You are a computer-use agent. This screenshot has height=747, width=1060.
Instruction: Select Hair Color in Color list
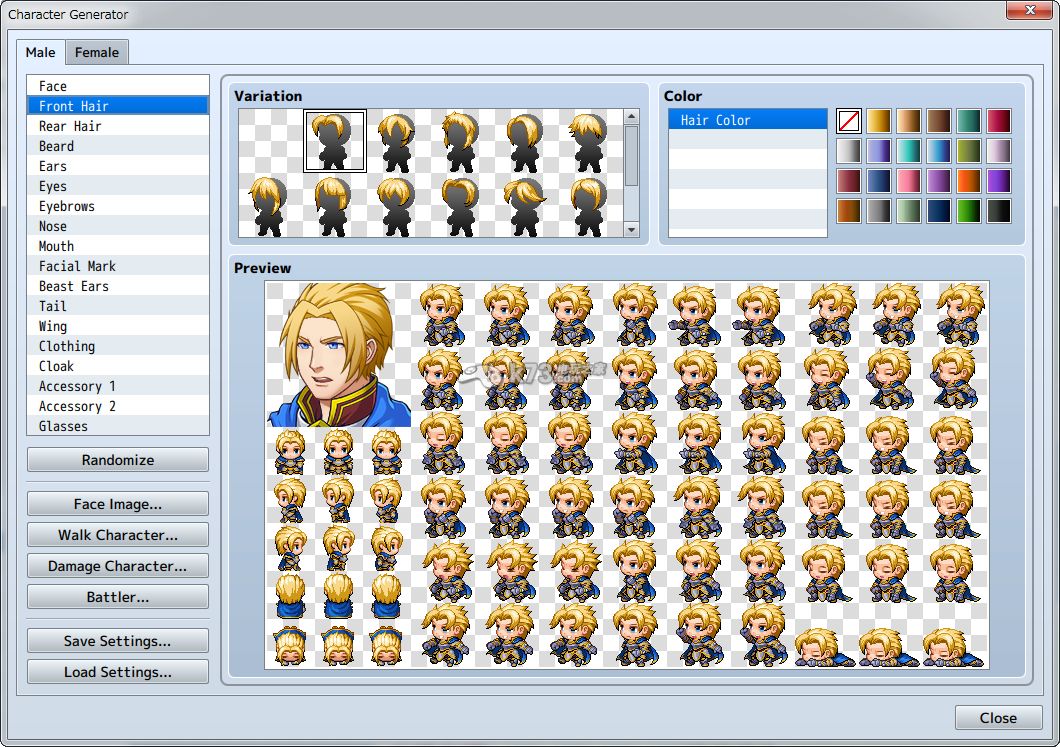point(747,120)
